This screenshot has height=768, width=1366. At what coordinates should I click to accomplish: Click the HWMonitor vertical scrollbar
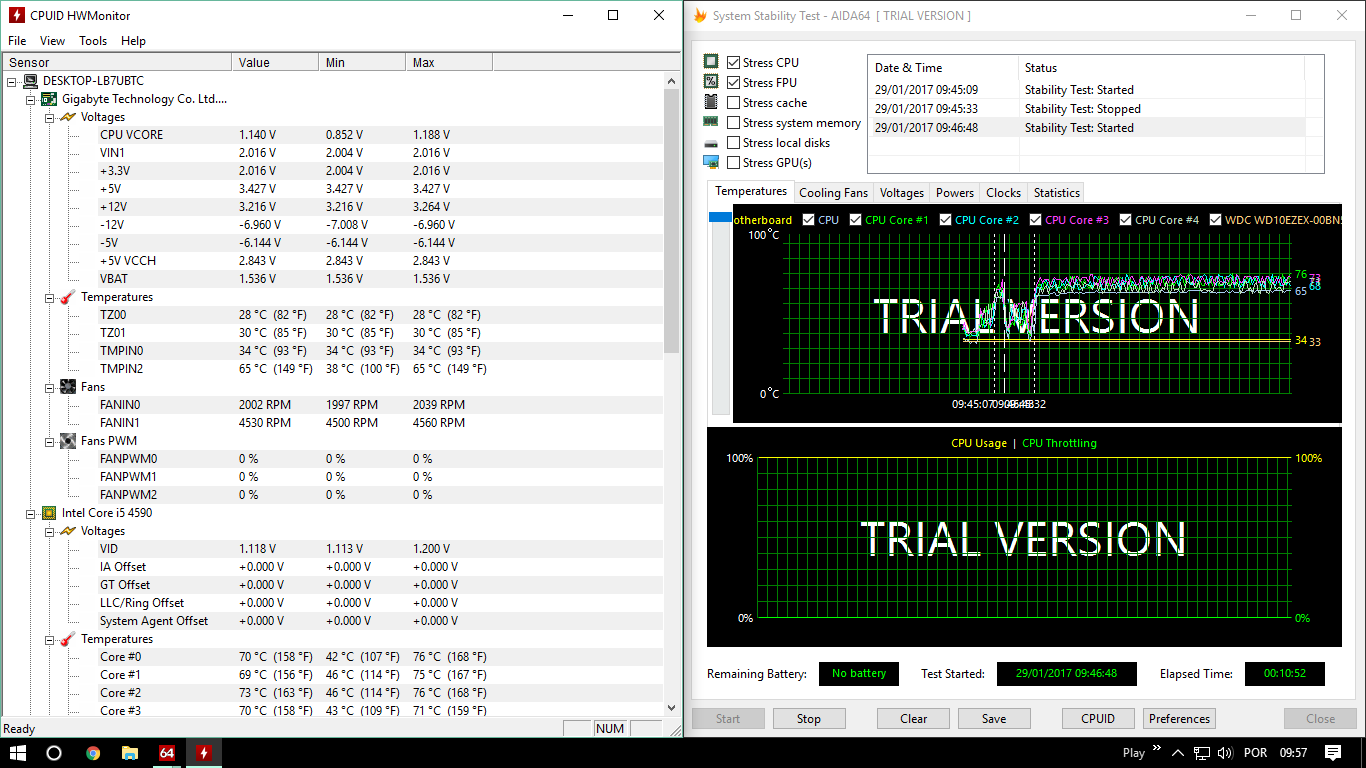tap(672, 220)
